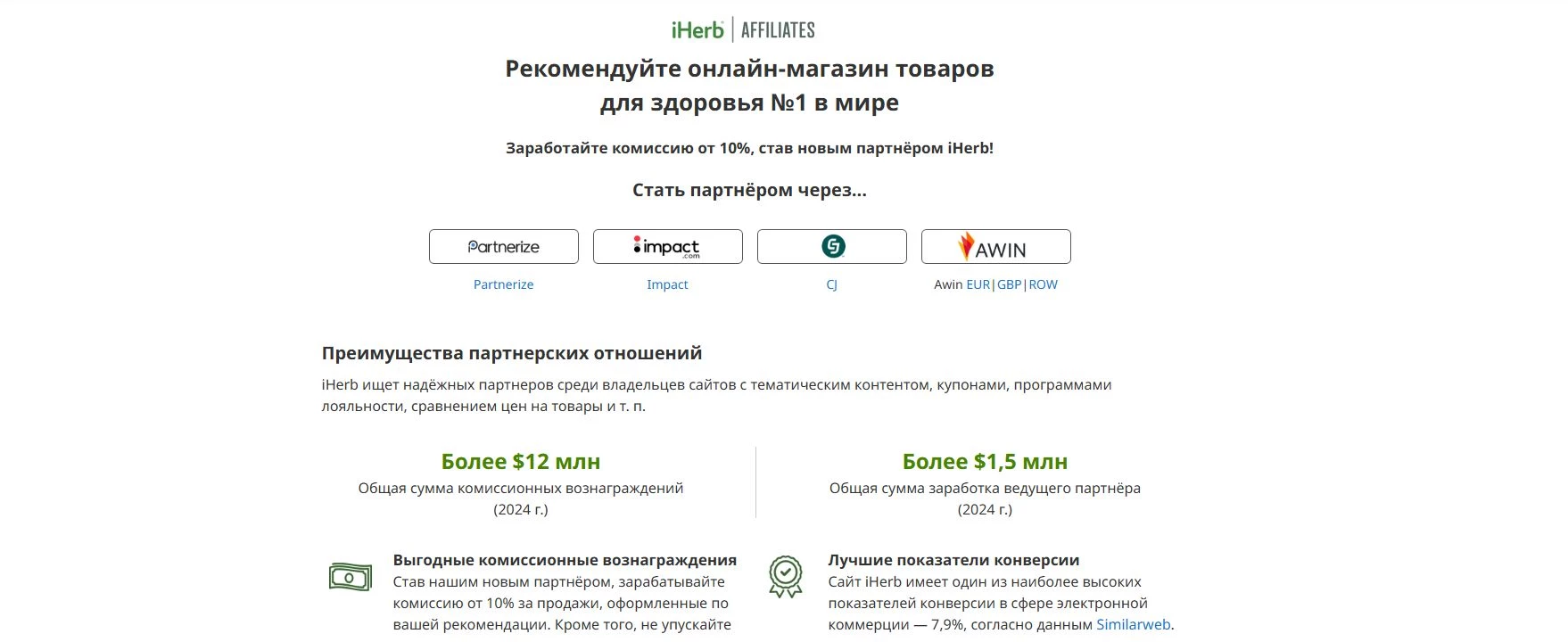Click the 'Более $12 млн' green statistic
This screenshot has height=642, width=1568.
521,462
